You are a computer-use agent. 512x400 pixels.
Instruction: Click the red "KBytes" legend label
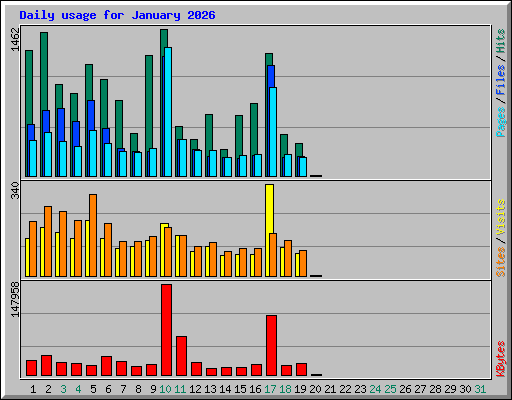pyautogui.click(x=500, y=359)
